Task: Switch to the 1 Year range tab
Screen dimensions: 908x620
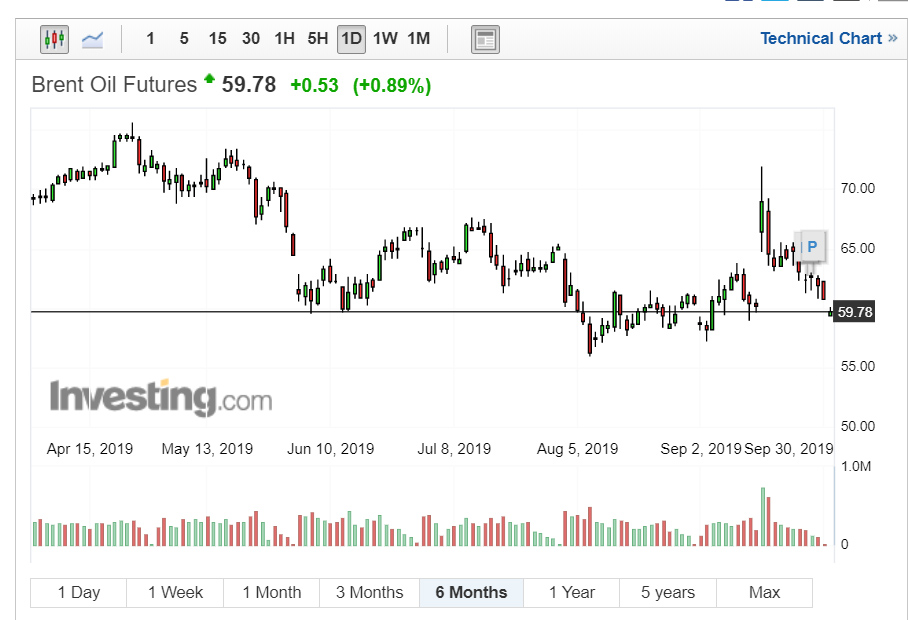Action: click(571, 592)
